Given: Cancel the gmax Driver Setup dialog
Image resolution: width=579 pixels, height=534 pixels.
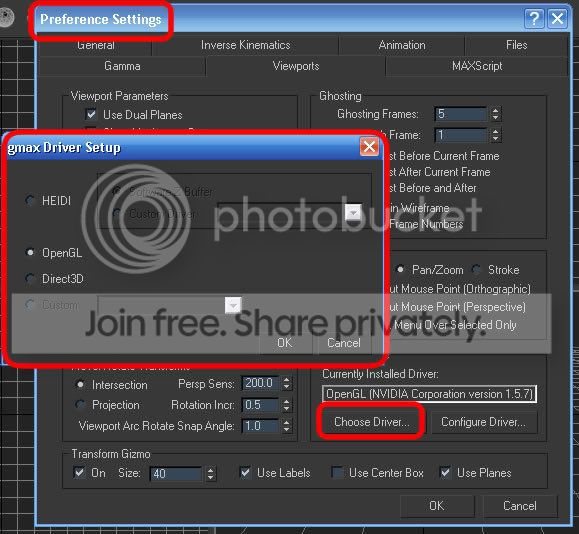Looking at the screenshot, I should 343,343.
